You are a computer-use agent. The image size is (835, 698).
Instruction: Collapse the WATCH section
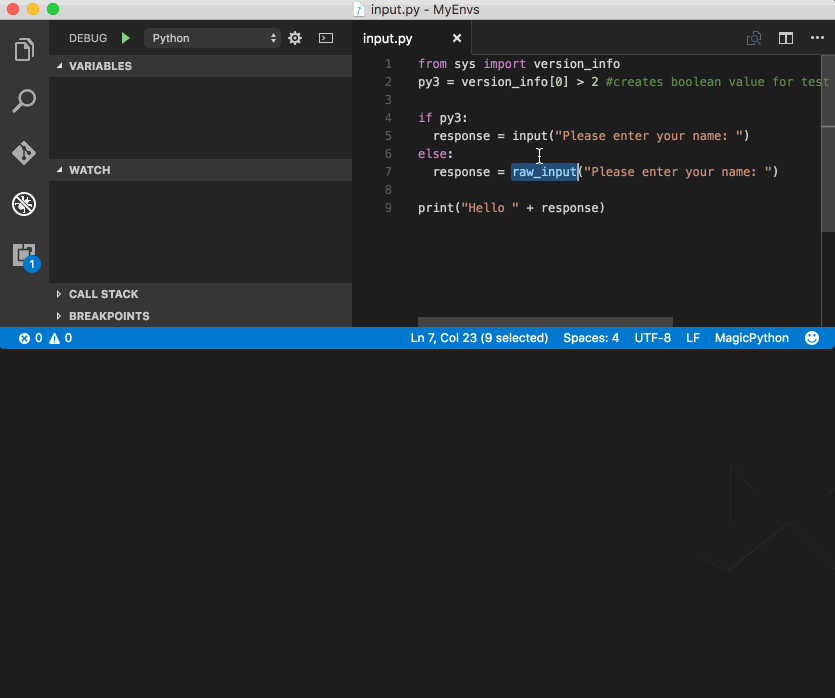click(x=200, y=170)
